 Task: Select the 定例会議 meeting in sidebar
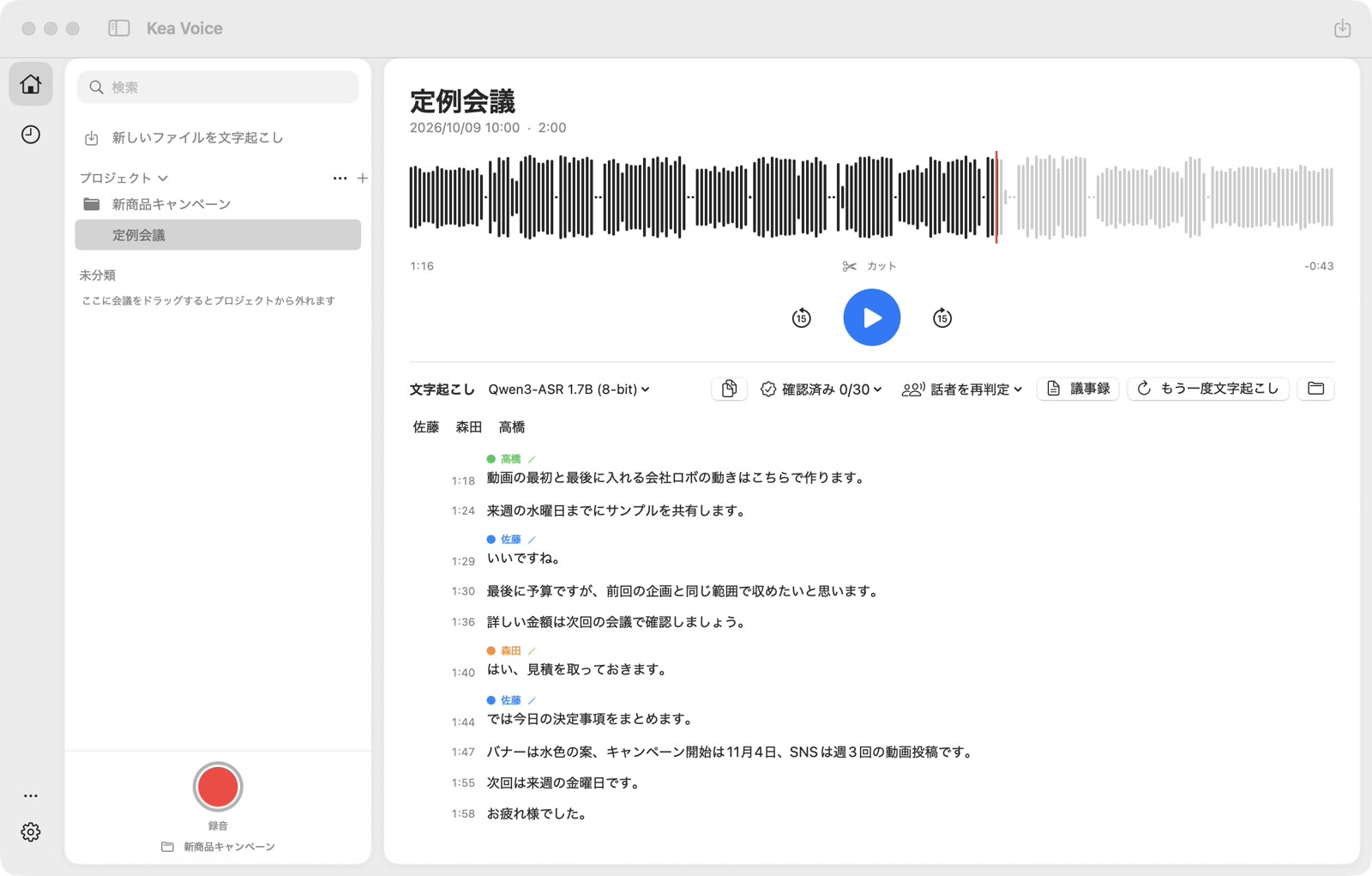click(218, 235)
